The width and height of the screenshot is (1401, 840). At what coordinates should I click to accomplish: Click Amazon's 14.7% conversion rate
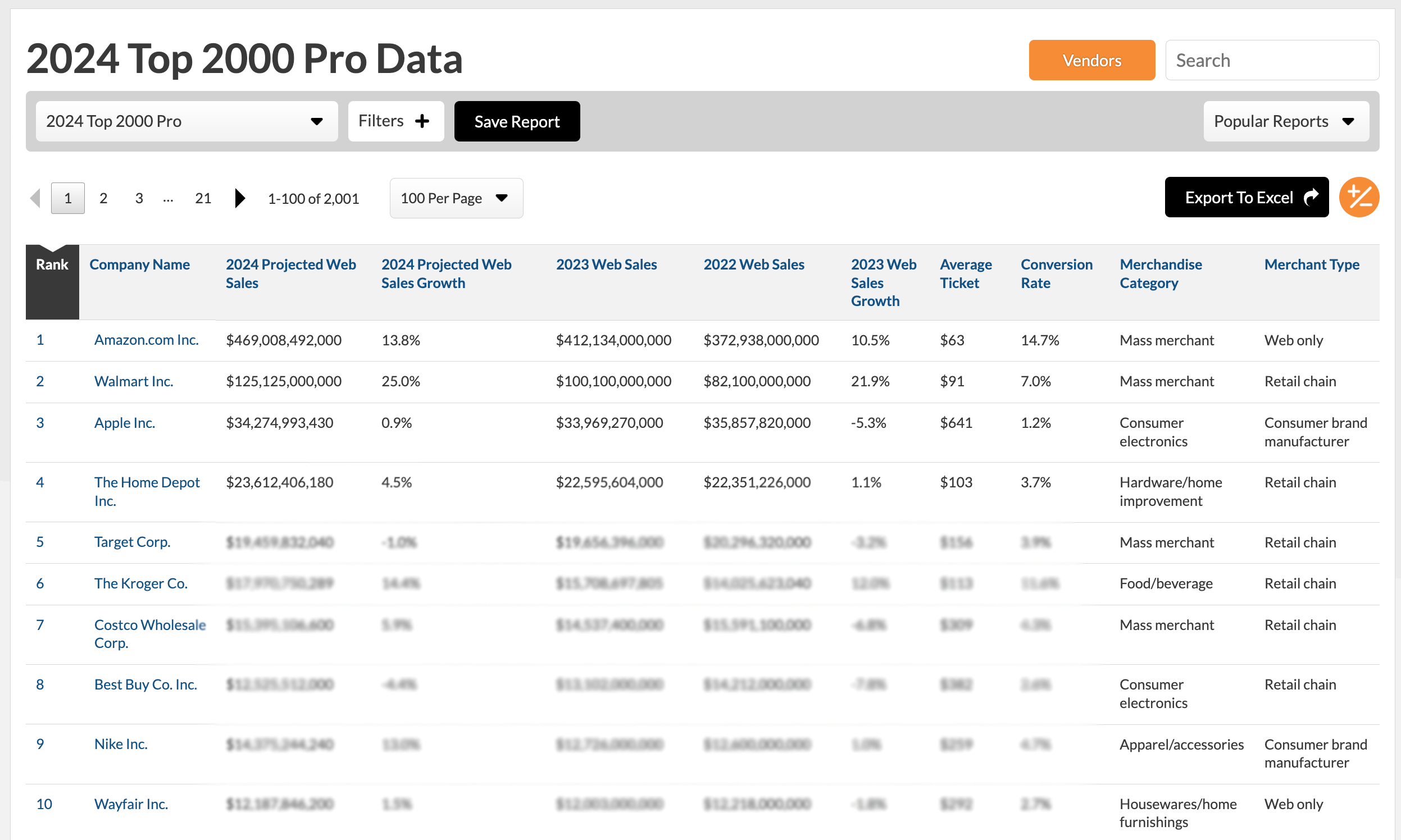coord(1040,340)
